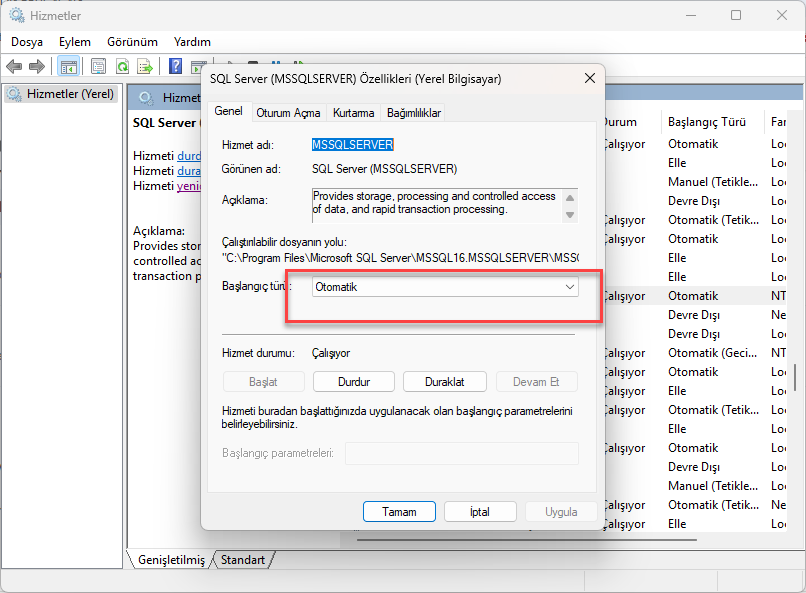Go to the Bağımlılıklar tab

[414, 113]
